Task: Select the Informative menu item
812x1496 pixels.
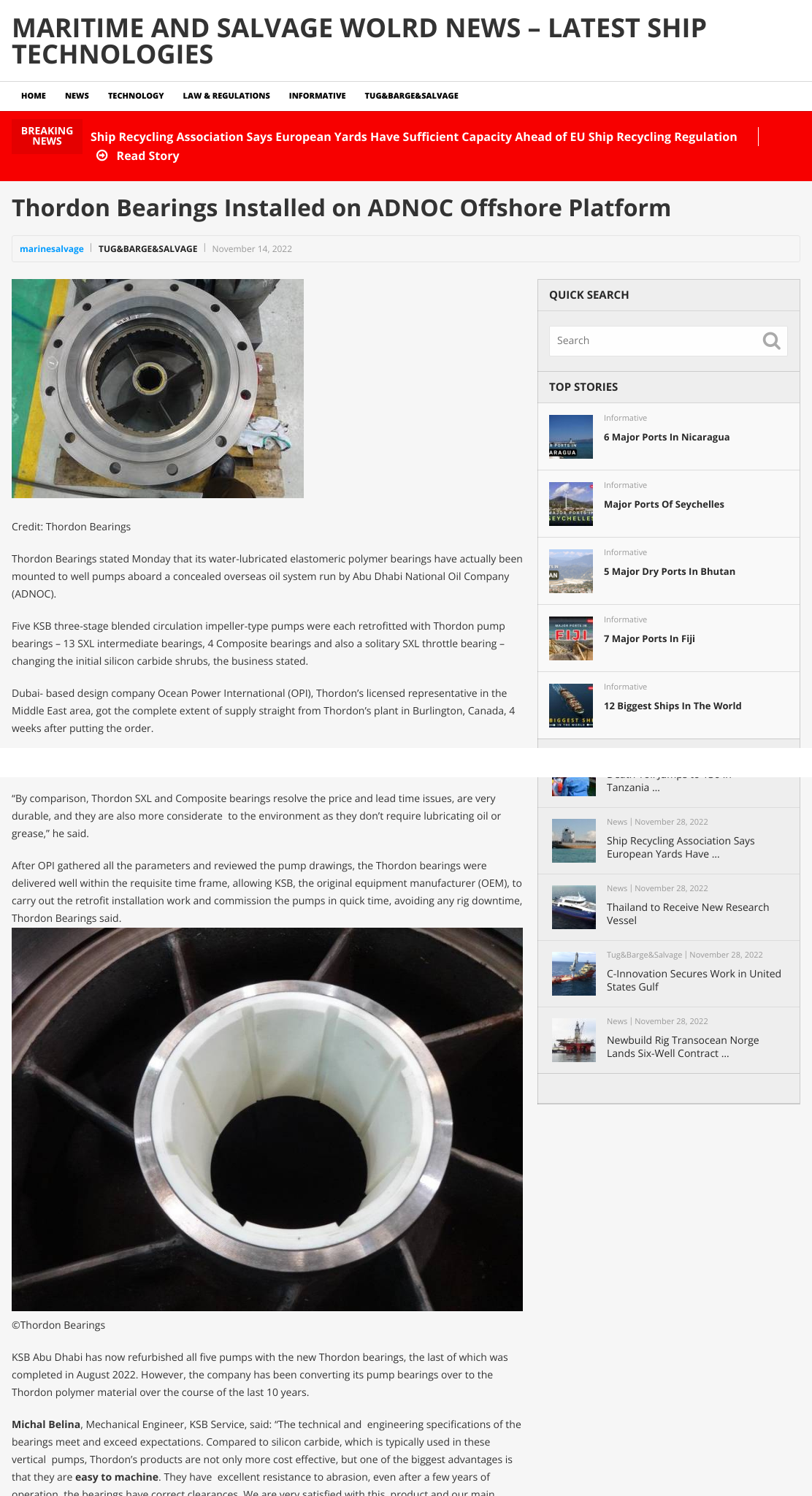Action: pyautogui.click(x=317, y=96)
